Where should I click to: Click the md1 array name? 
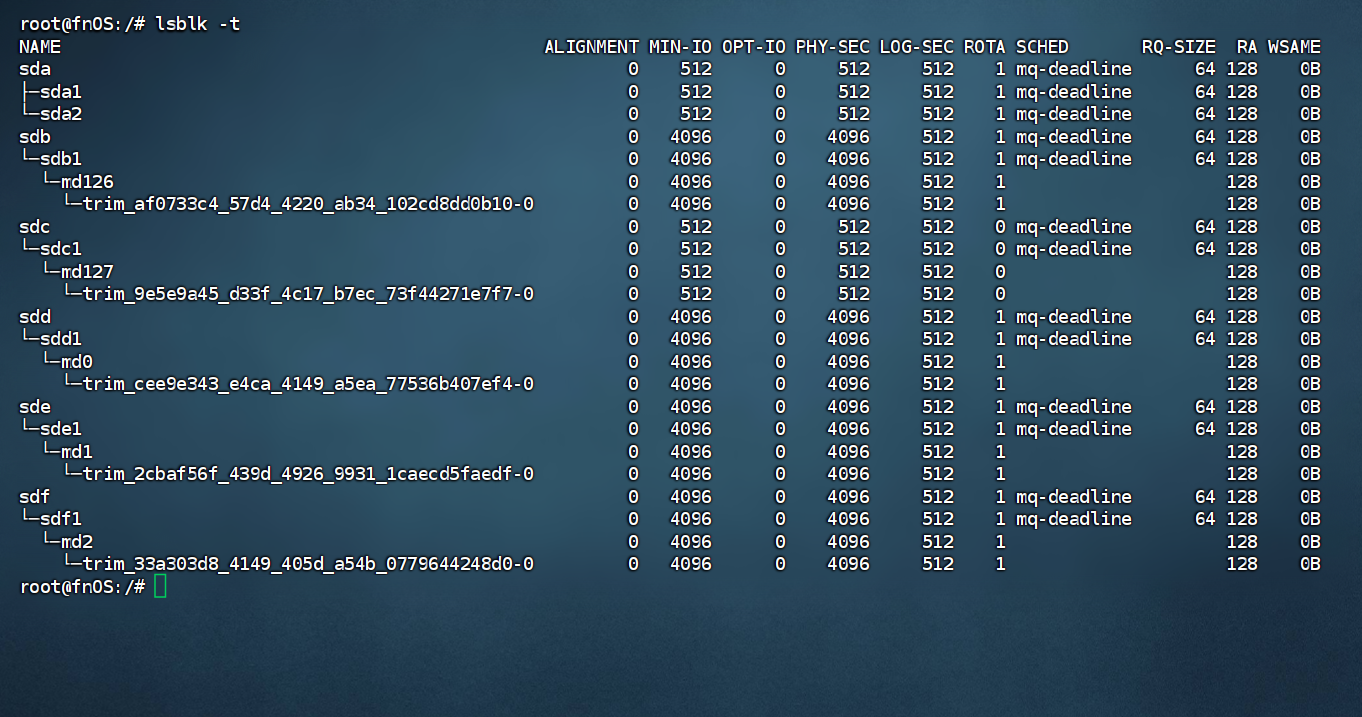pos(77,452)
